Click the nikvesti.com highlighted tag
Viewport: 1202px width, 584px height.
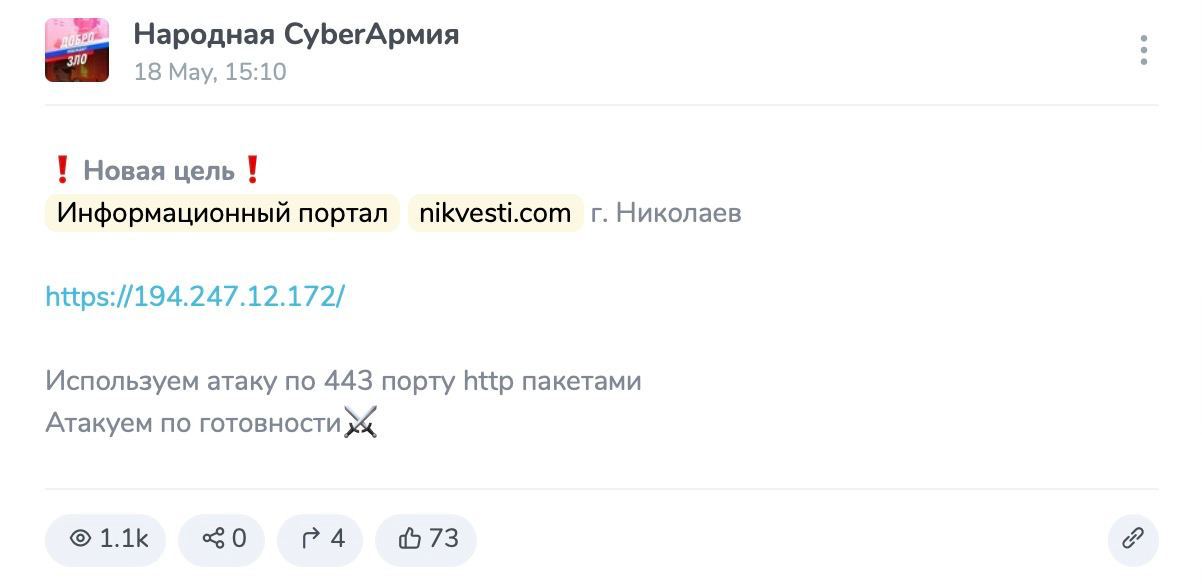point(495,213)
